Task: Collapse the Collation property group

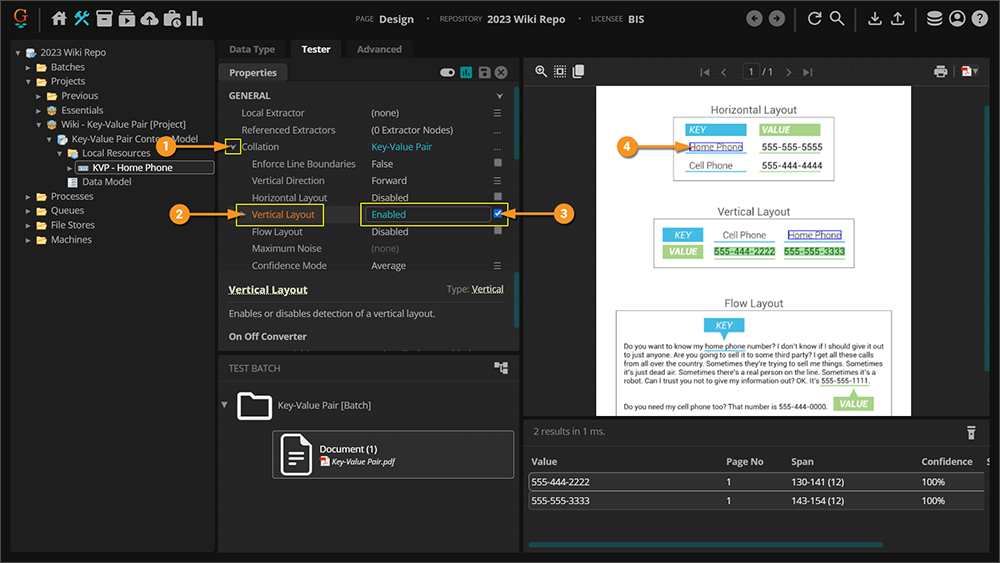Action: pos(232,147)
